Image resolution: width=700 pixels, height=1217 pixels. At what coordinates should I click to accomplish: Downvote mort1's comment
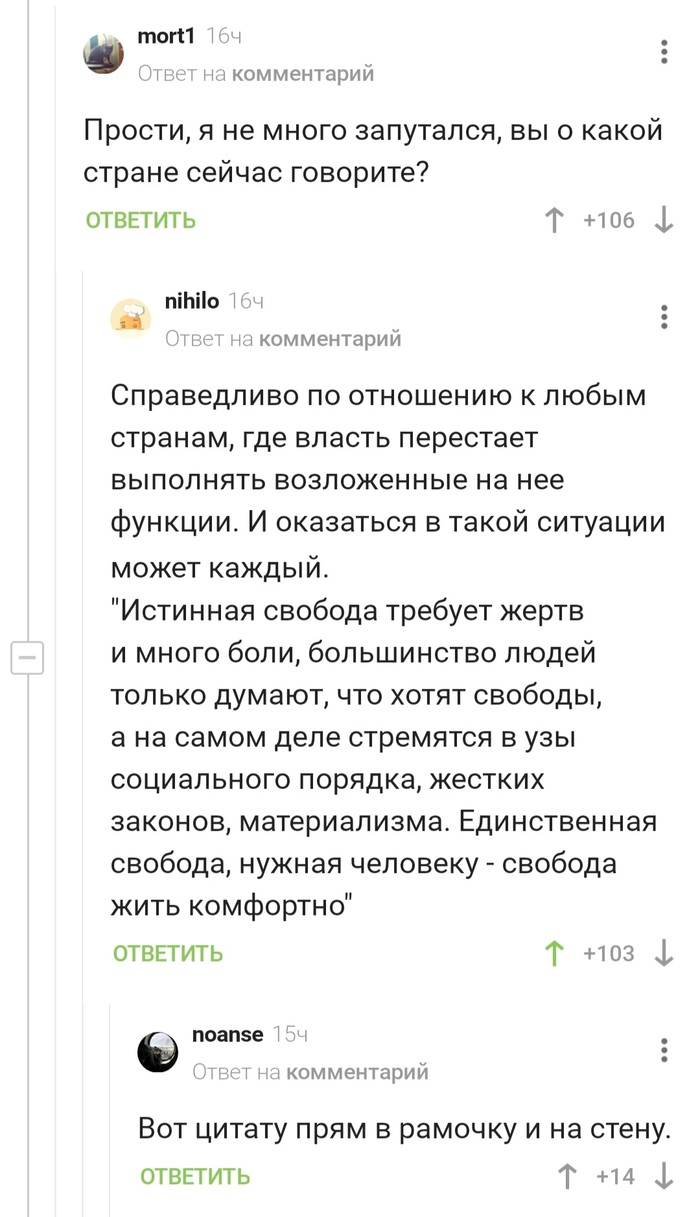(663, 220)
